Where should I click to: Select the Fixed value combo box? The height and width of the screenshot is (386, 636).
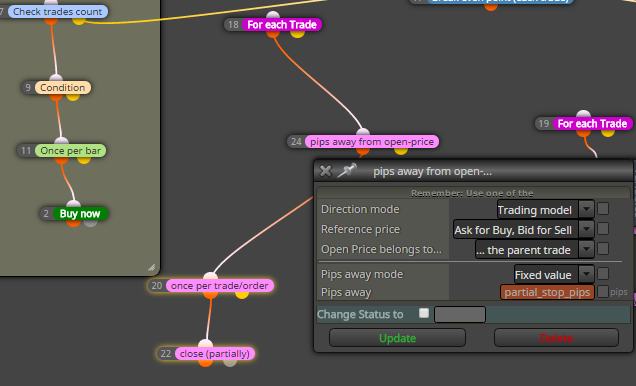tap(554, 274)
